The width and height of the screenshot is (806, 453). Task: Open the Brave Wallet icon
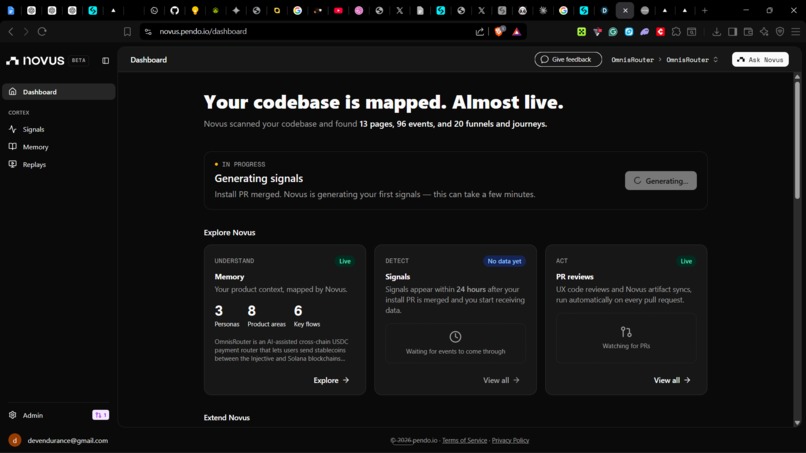pyautogui.click(x=748, y=31)
